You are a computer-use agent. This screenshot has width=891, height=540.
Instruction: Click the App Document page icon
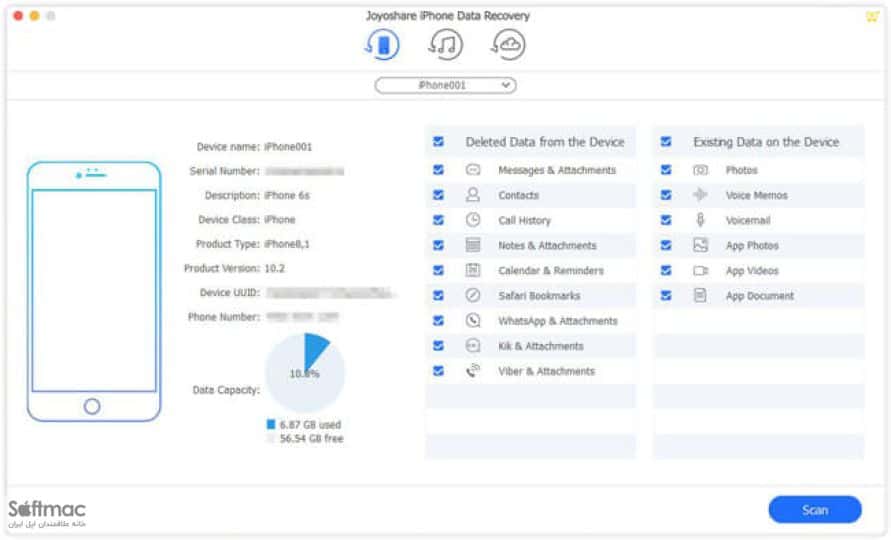[x=701, y=296]
